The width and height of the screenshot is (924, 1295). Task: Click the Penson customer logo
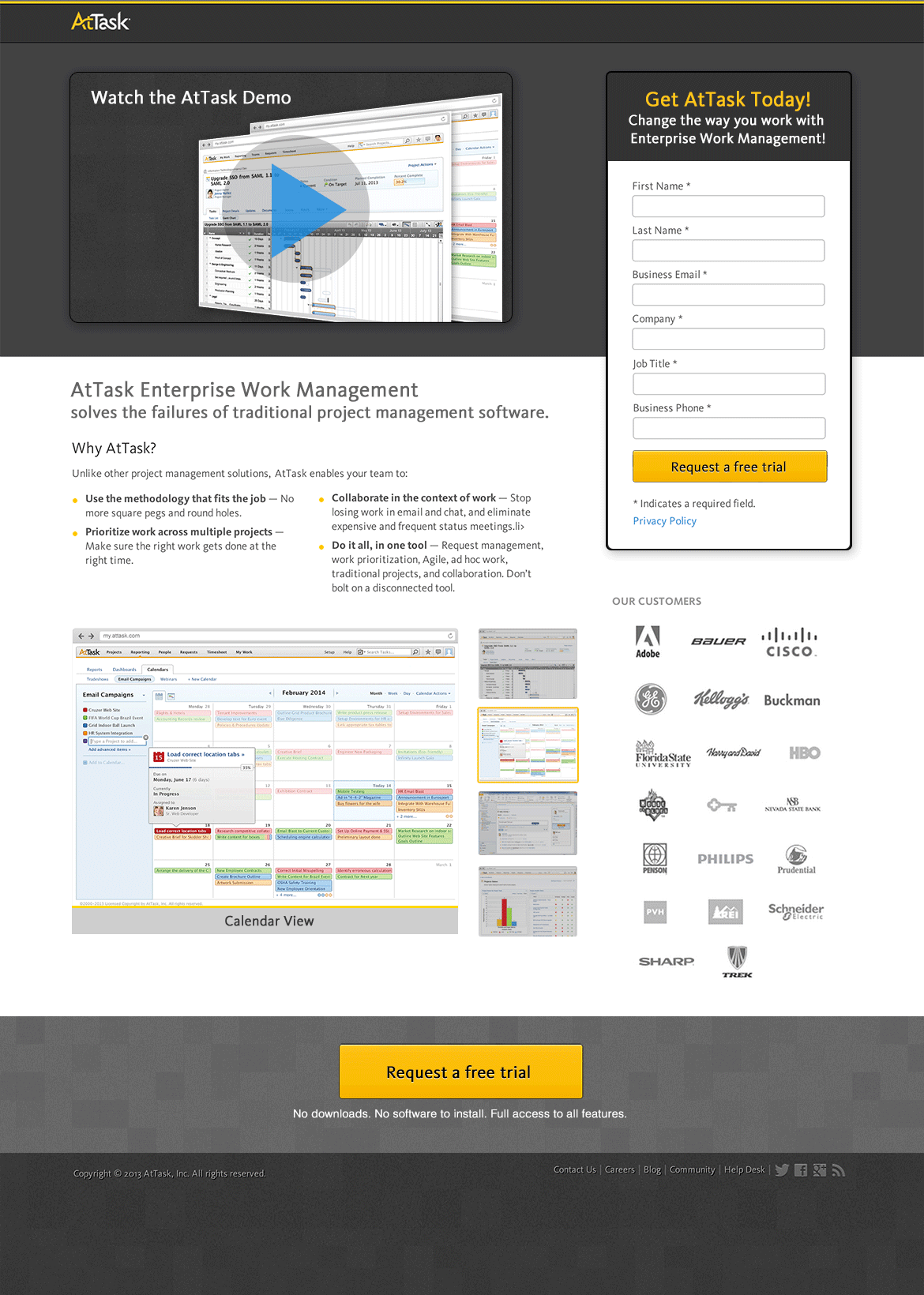click(655, 858)
